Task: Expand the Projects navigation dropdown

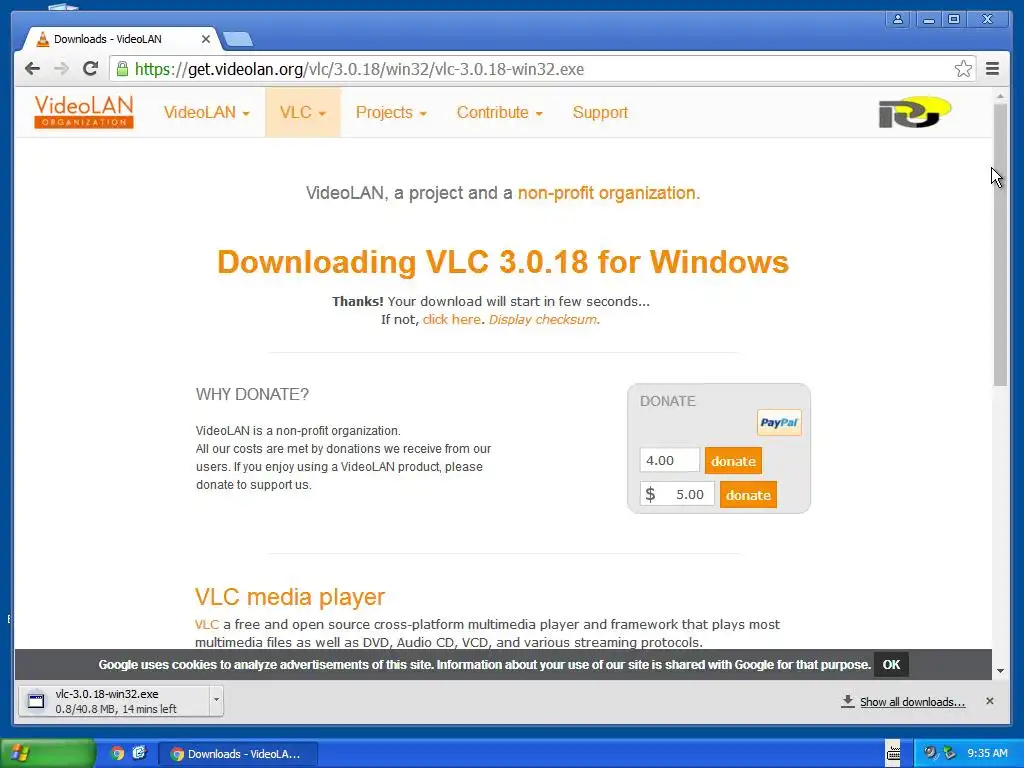Action: 391,112
